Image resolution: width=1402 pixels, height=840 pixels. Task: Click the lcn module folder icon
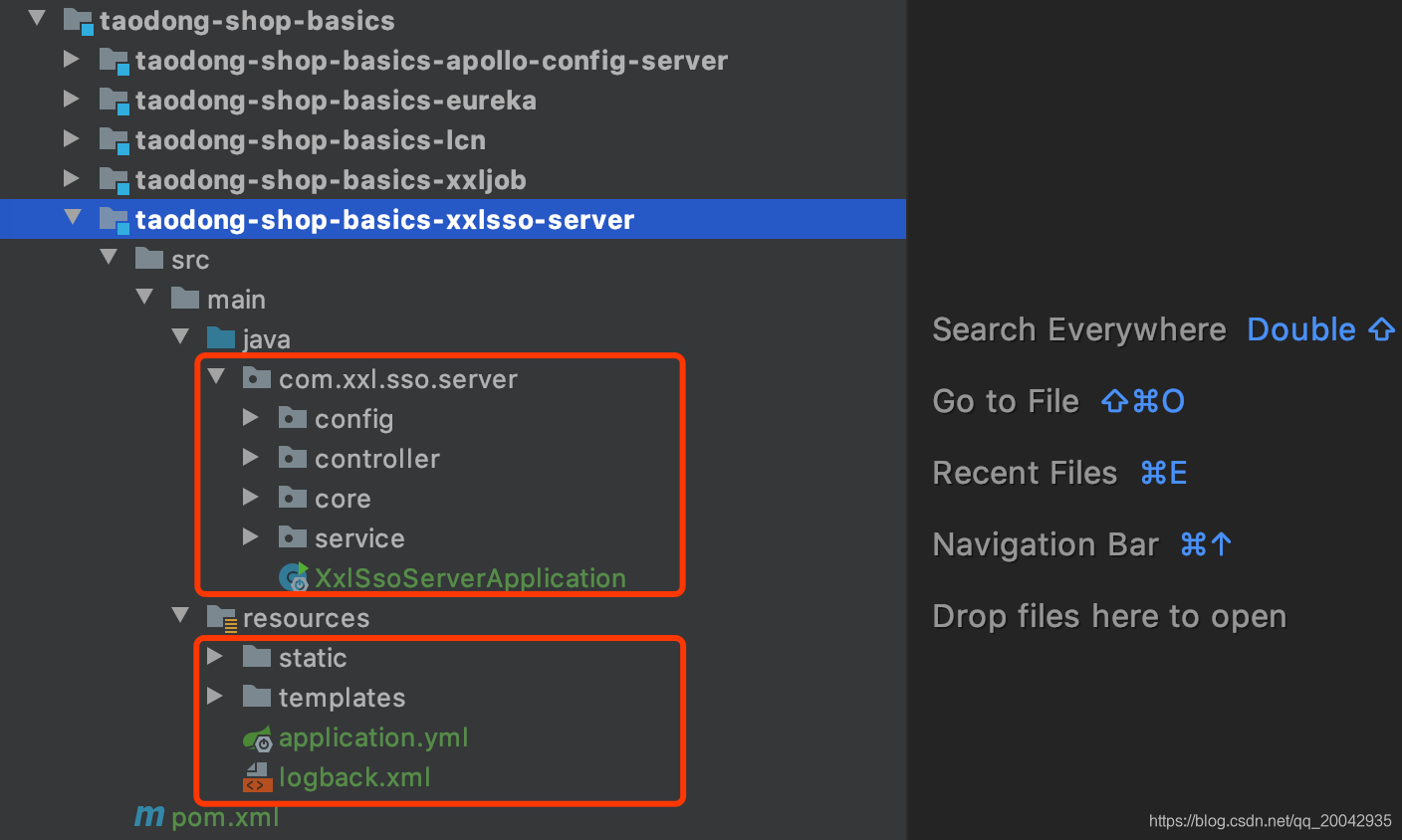point(114,140)
